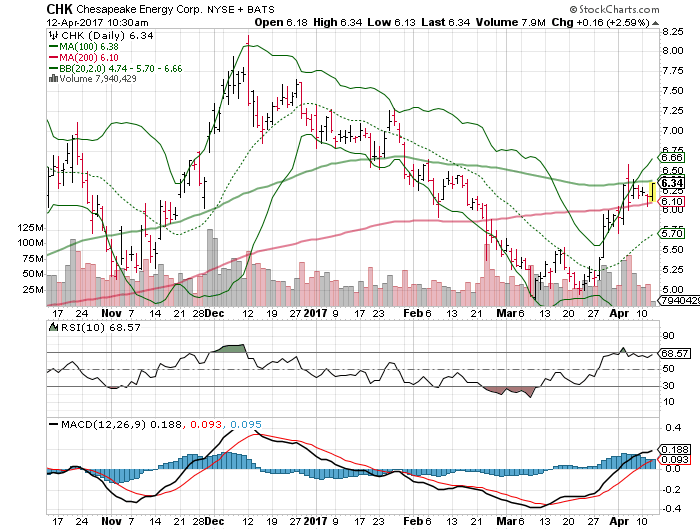Click the Dec label on the price chart axis

214,313
